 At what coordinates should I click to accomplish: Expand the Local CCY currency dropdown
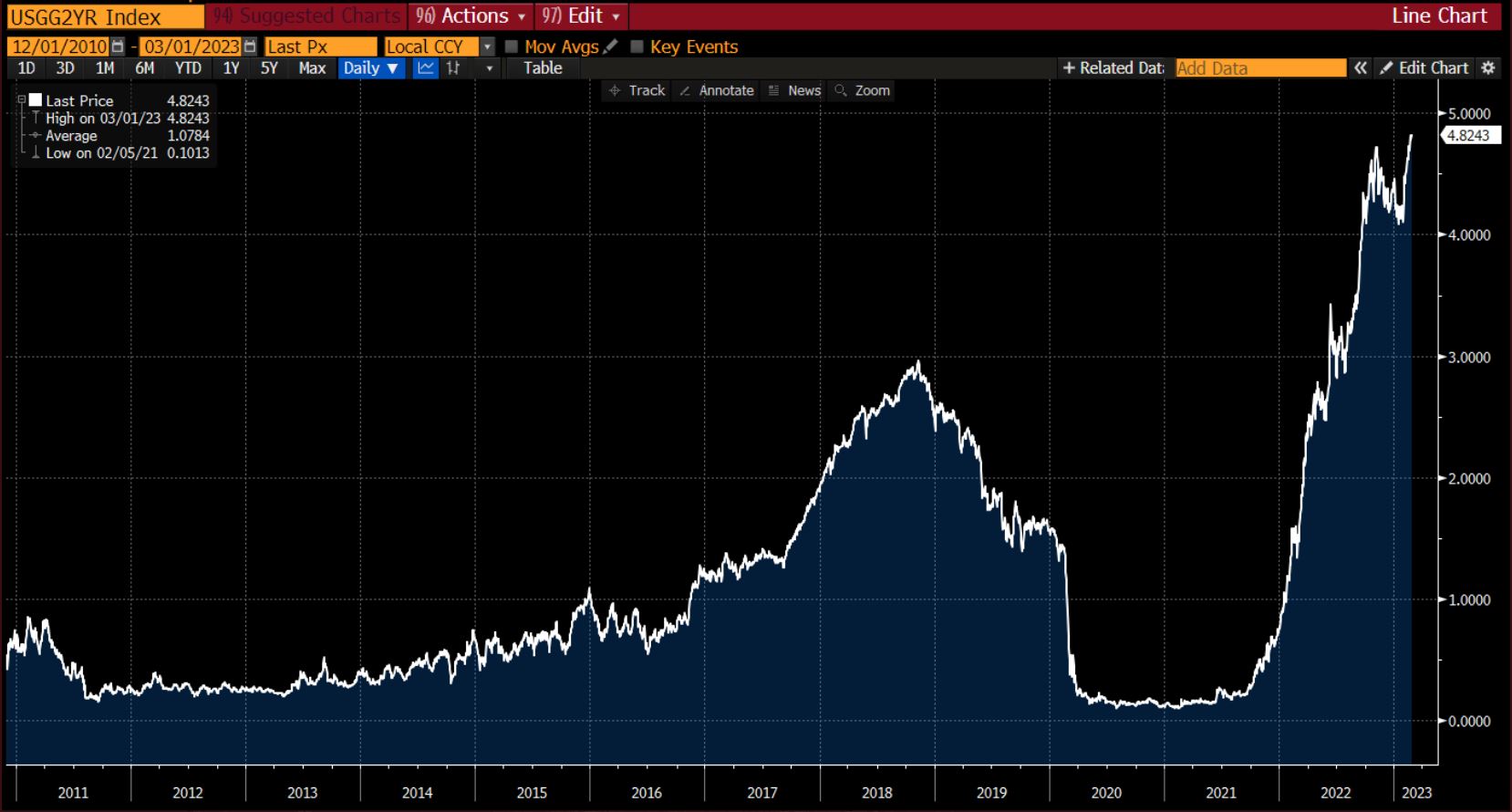tap(488, 47)
